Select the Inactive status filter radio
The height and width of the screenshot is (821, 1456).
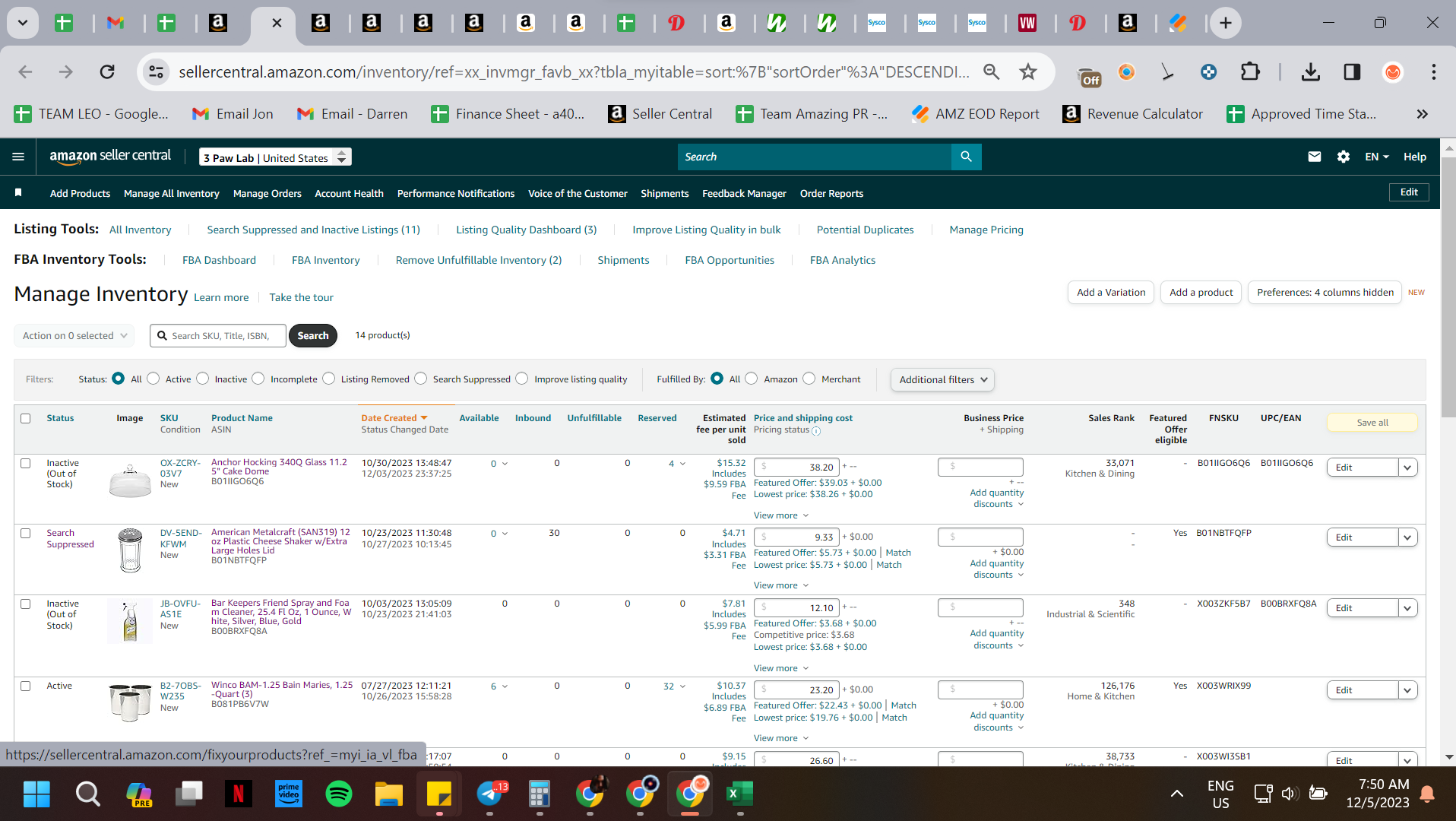click(x=203, y=379)
